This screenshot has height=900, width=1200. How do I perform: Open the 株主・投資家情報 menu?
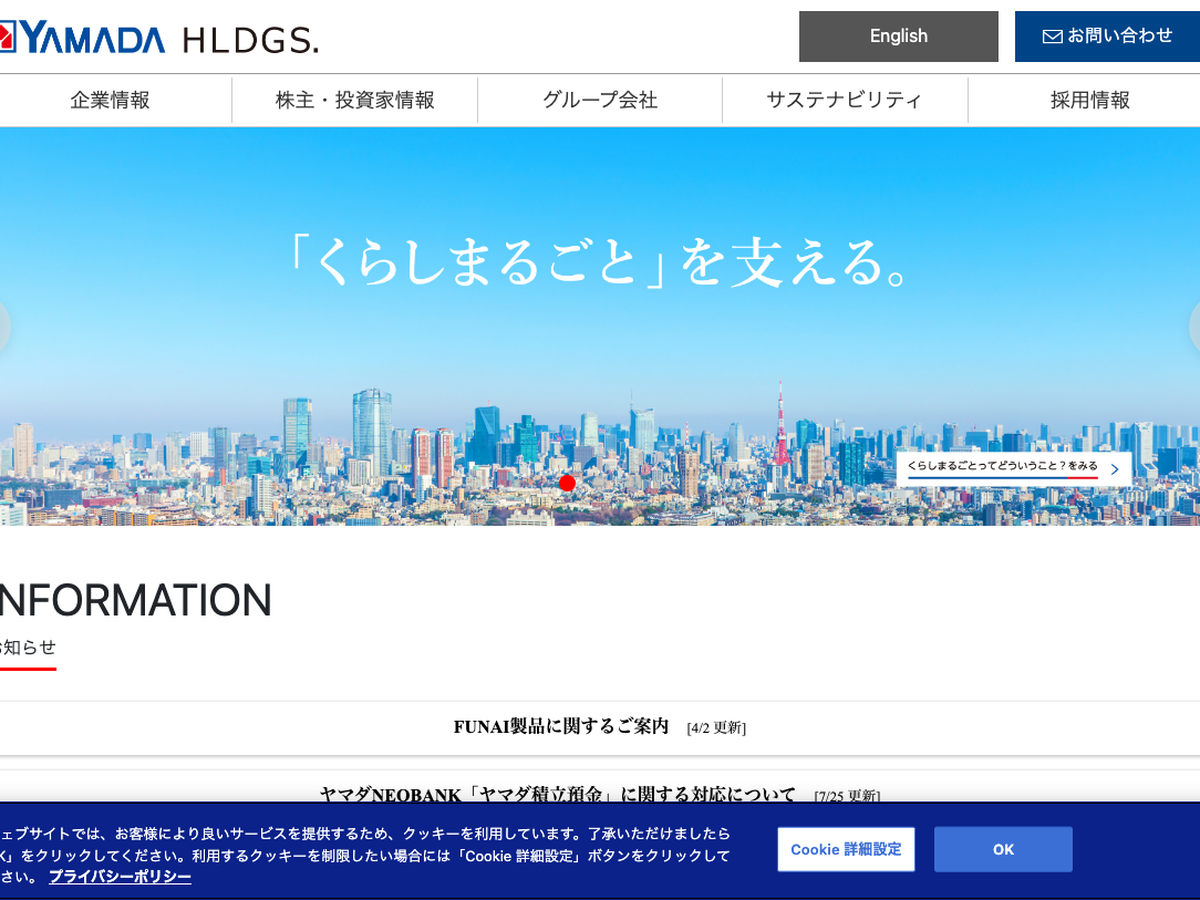355,100
